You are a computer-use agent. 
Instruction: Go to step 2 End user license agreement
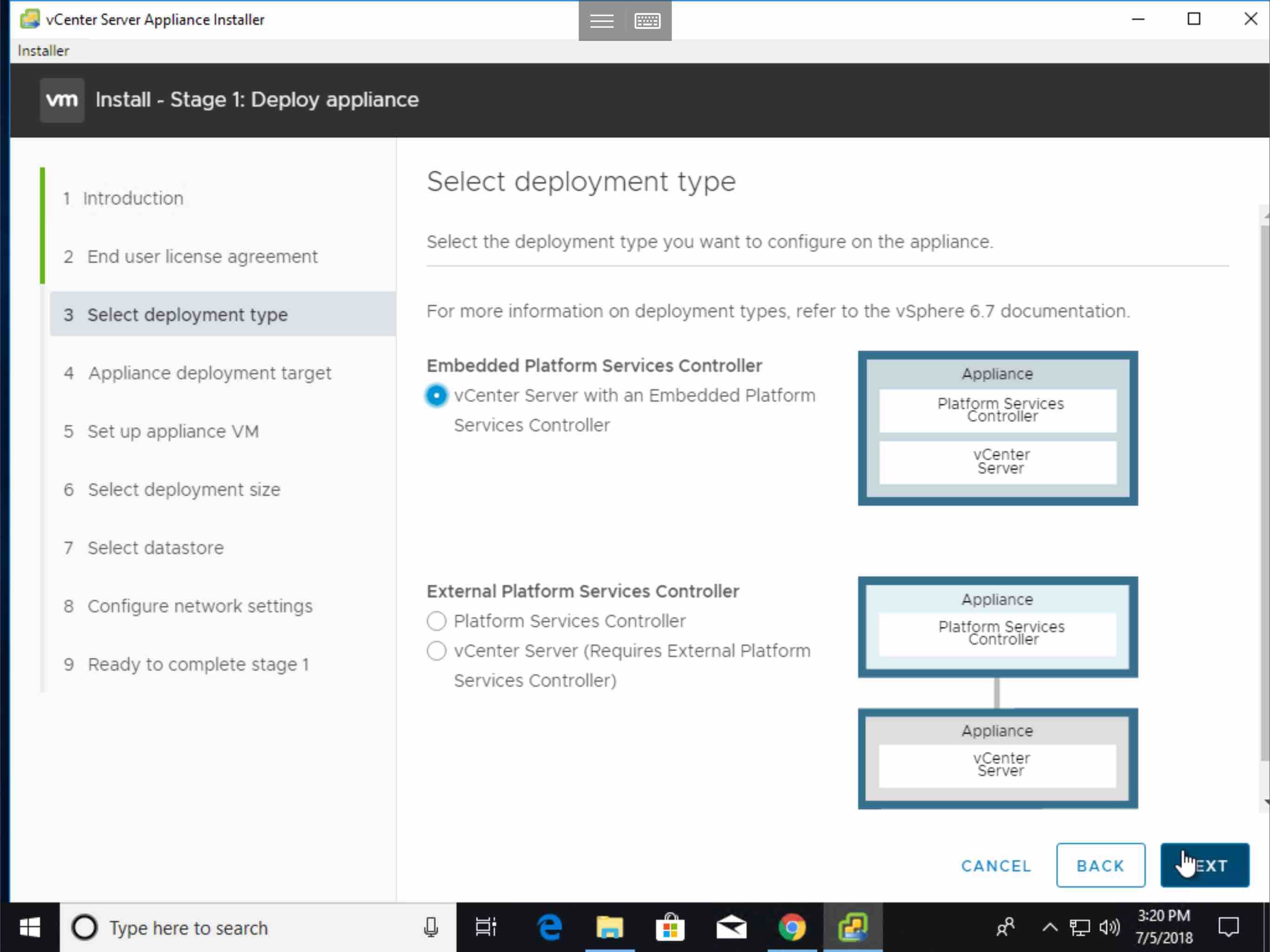(190, 256)
